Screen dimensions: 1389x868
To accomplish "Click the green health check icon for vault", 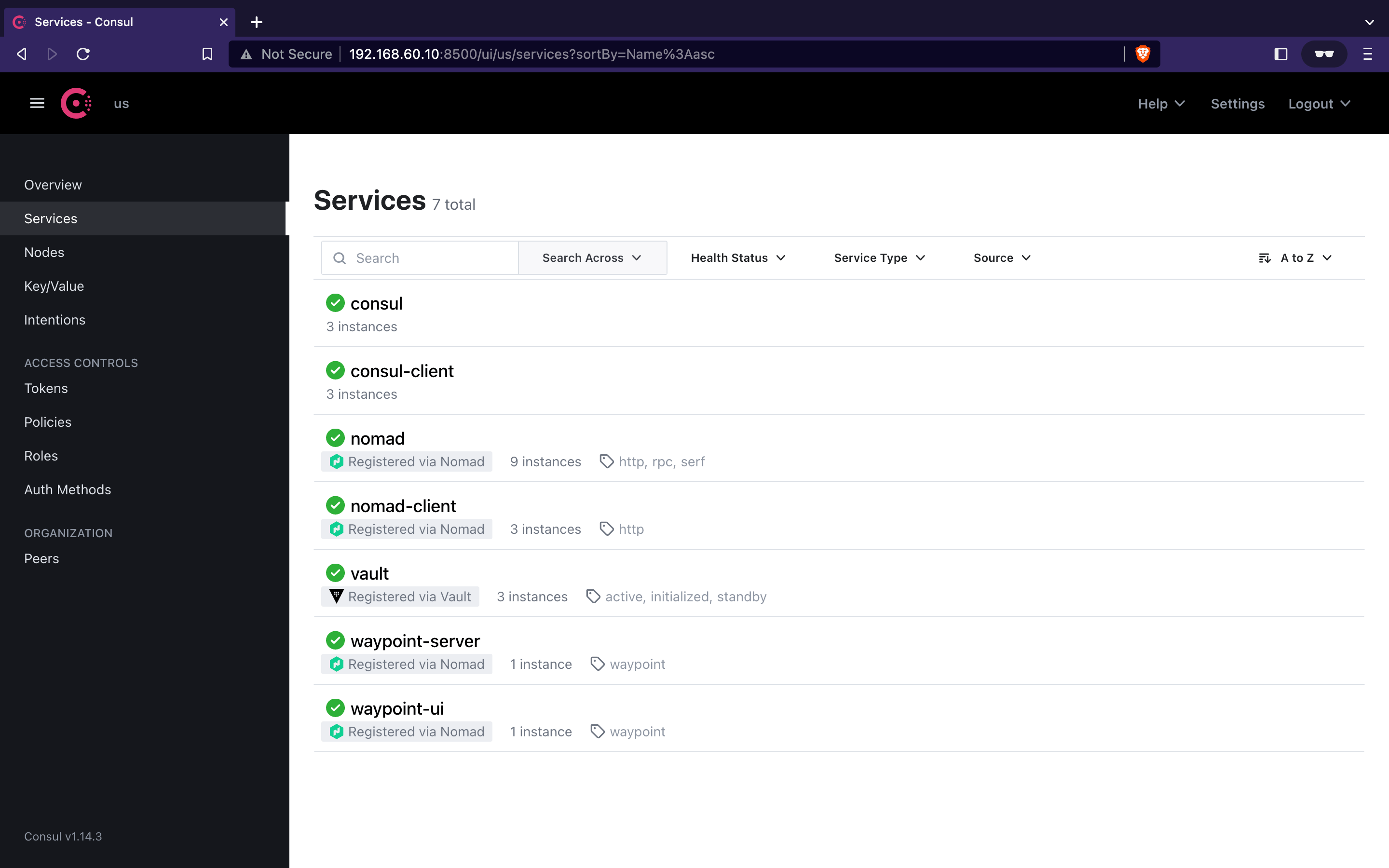I will click(x=335, y=573).
